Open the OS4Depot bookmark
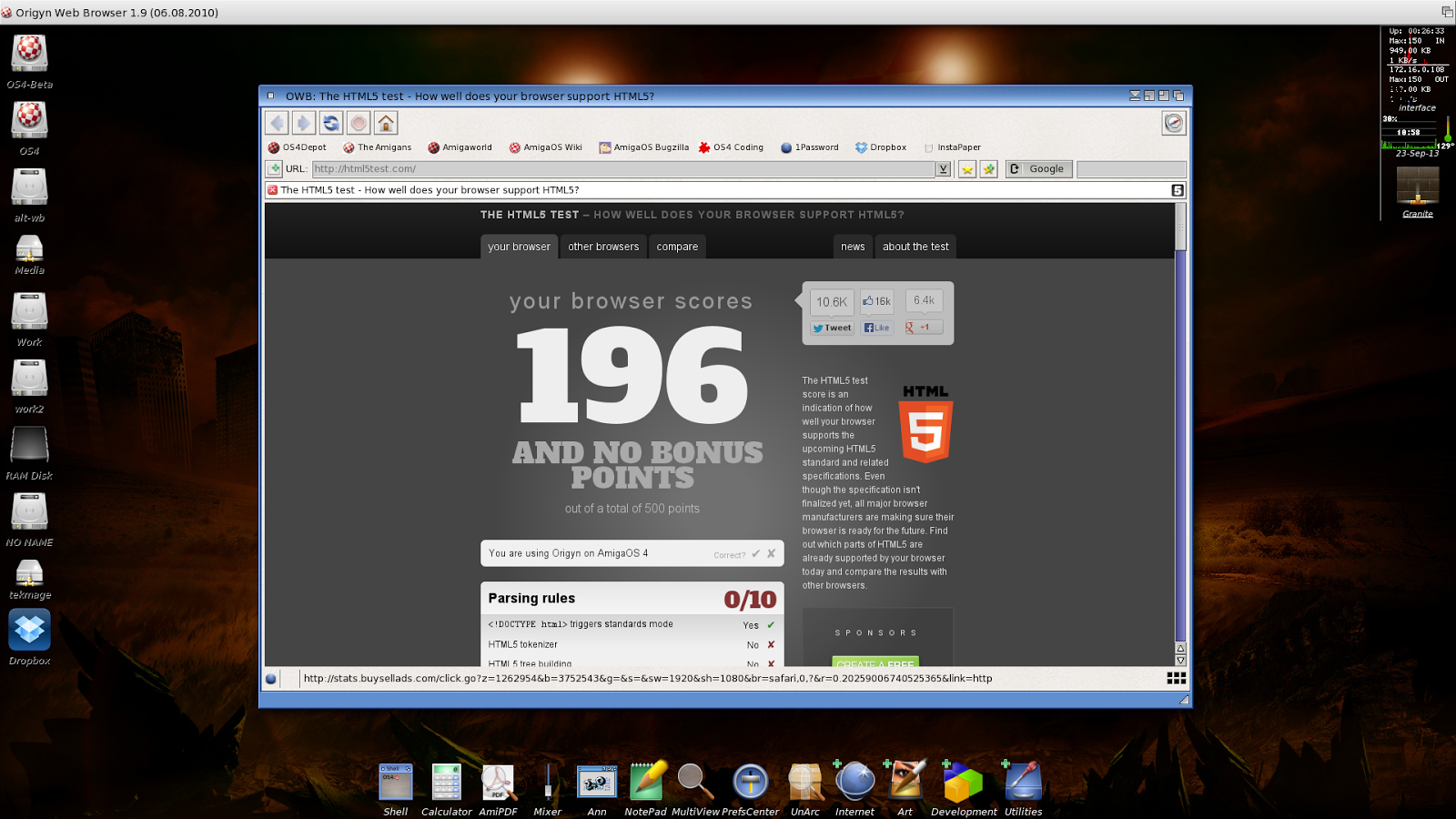Image resolution: width=1456 pixels, height=819 pixels. coord(297,147)
